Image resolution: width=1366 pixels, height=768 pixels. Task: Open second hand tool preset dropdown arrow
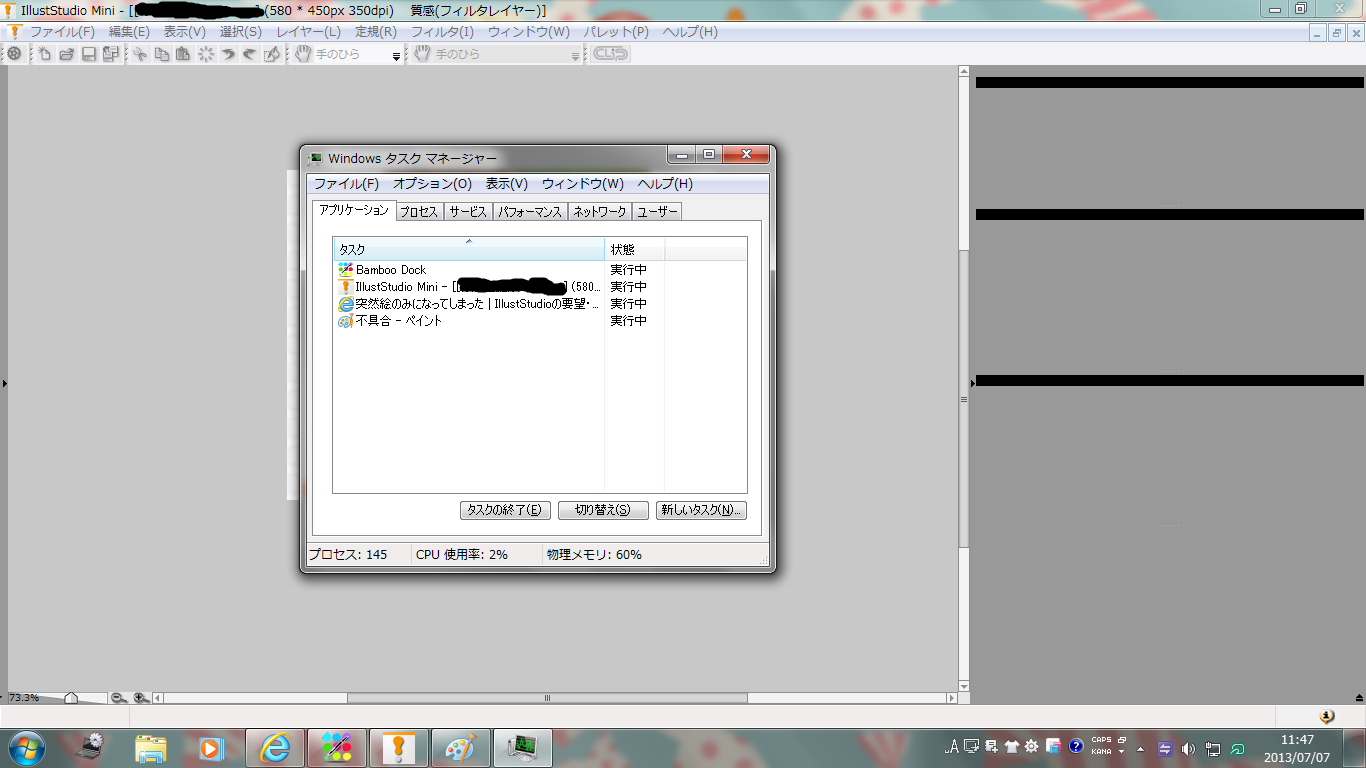pyautogui.click(x=575, y=56)
